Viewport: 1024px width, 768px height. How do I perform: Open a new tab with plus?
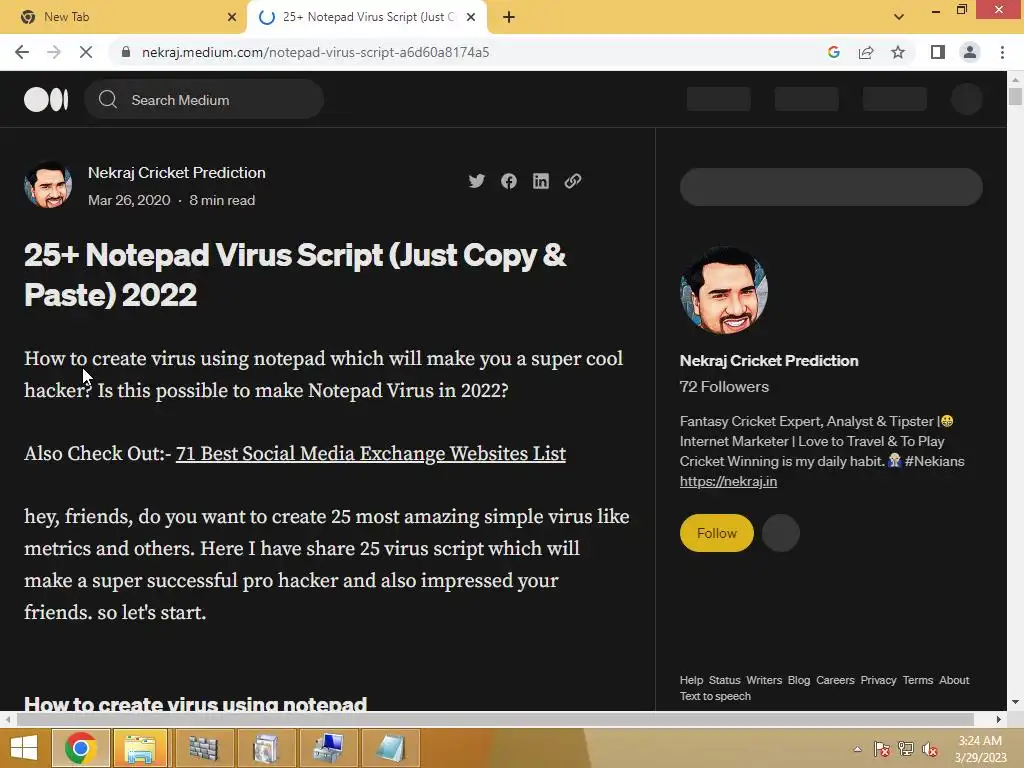tap(509, 17)
